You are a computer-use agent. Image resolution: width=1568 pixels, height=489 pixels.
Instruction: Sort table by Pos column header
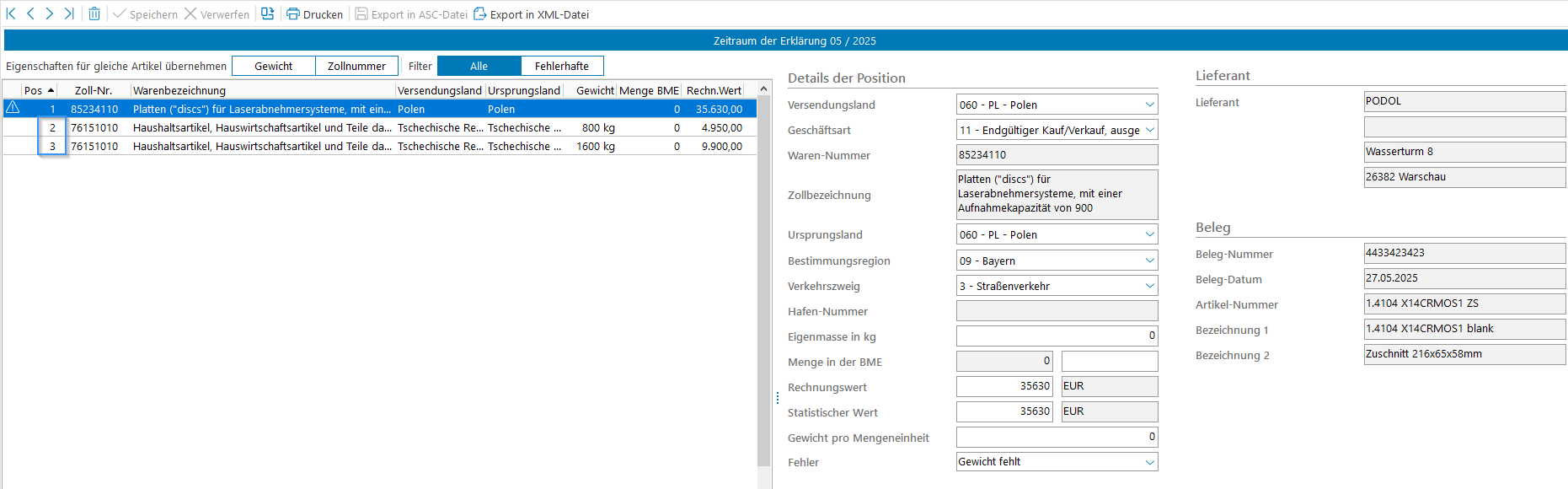[x=38, y=90]
